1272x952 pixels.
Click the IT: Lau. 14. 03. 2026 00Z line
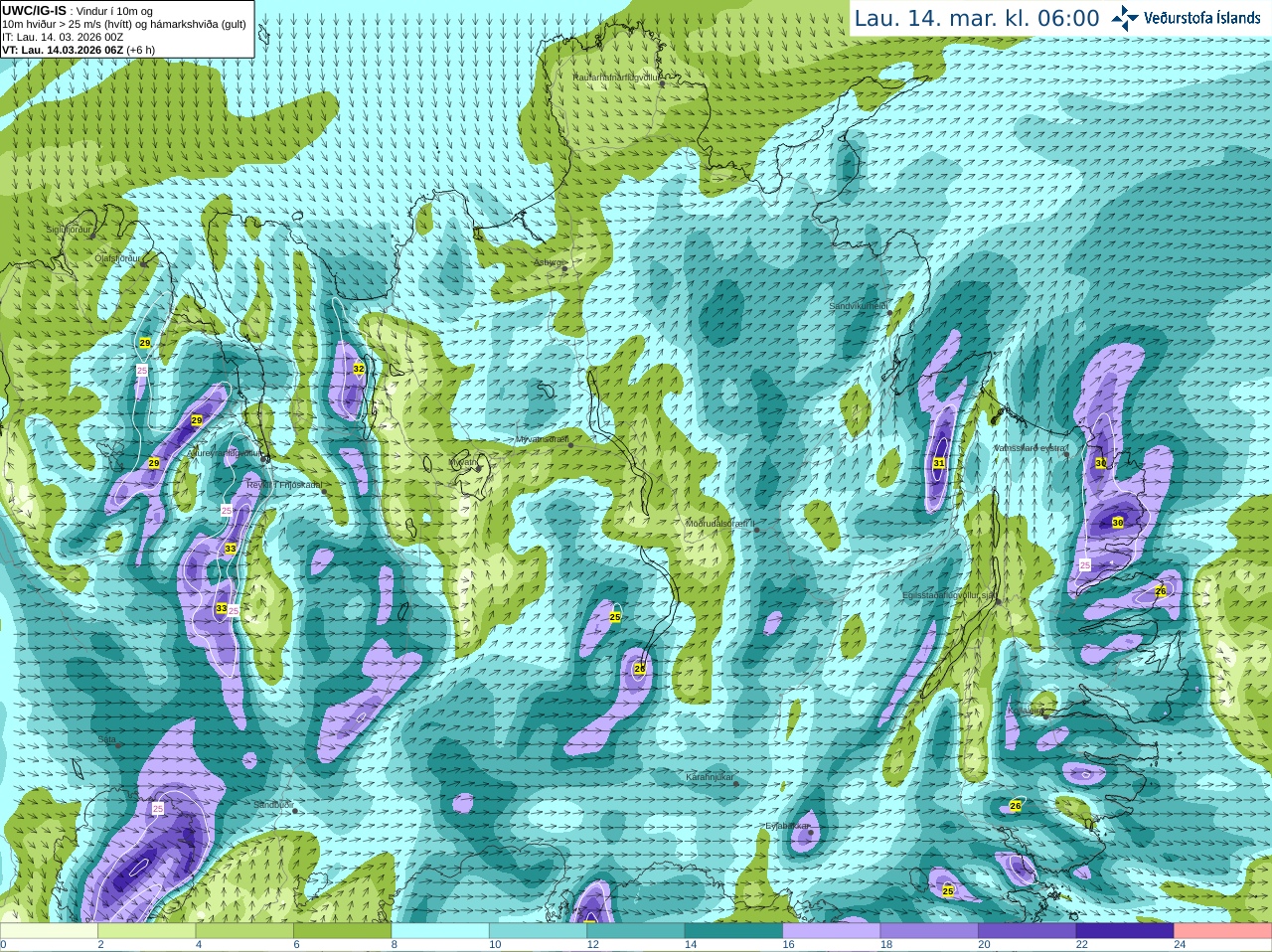63,37
